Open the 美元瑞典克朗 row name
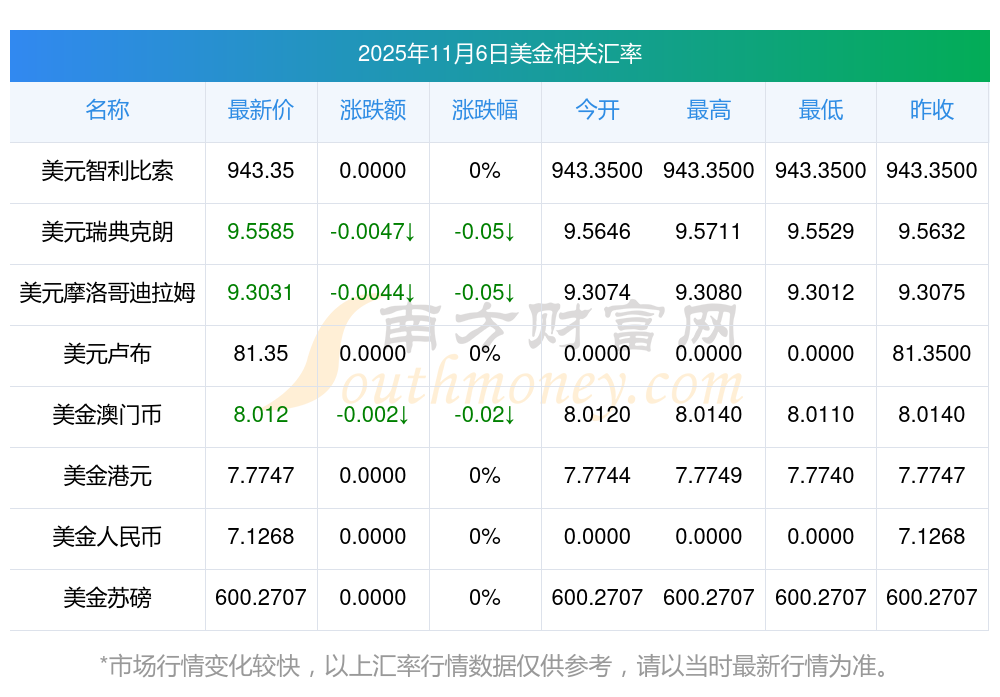 (107, 232)
